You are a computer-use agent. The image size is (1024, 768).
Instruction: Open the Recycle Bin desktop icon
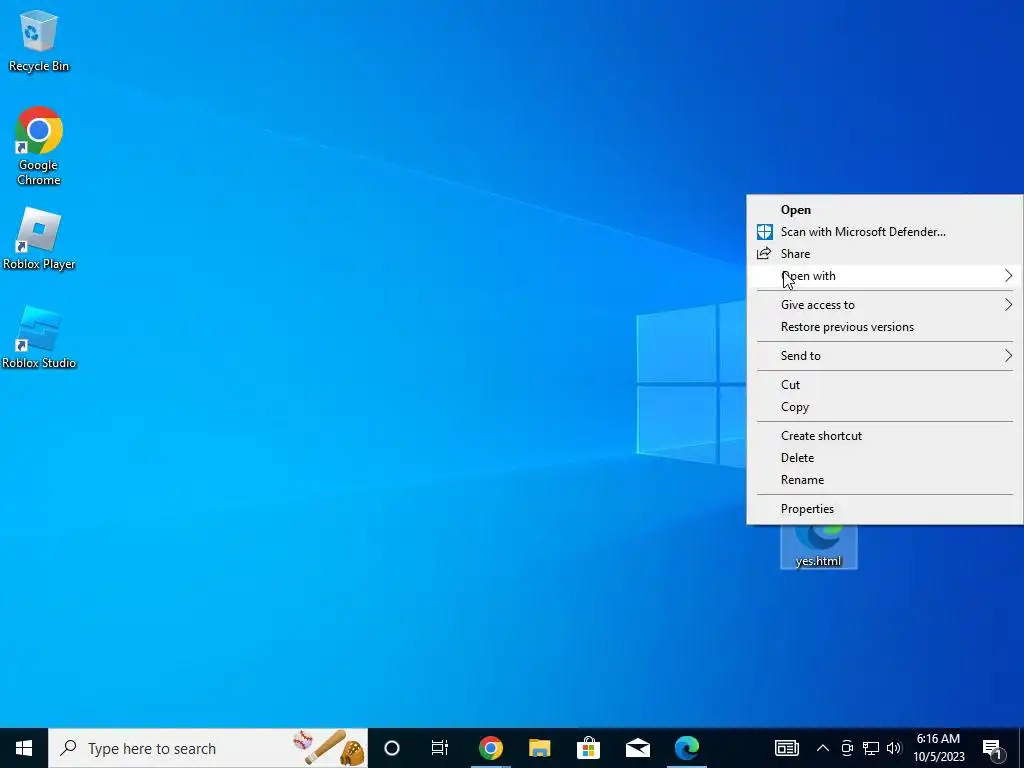click(x=39, y=40)
